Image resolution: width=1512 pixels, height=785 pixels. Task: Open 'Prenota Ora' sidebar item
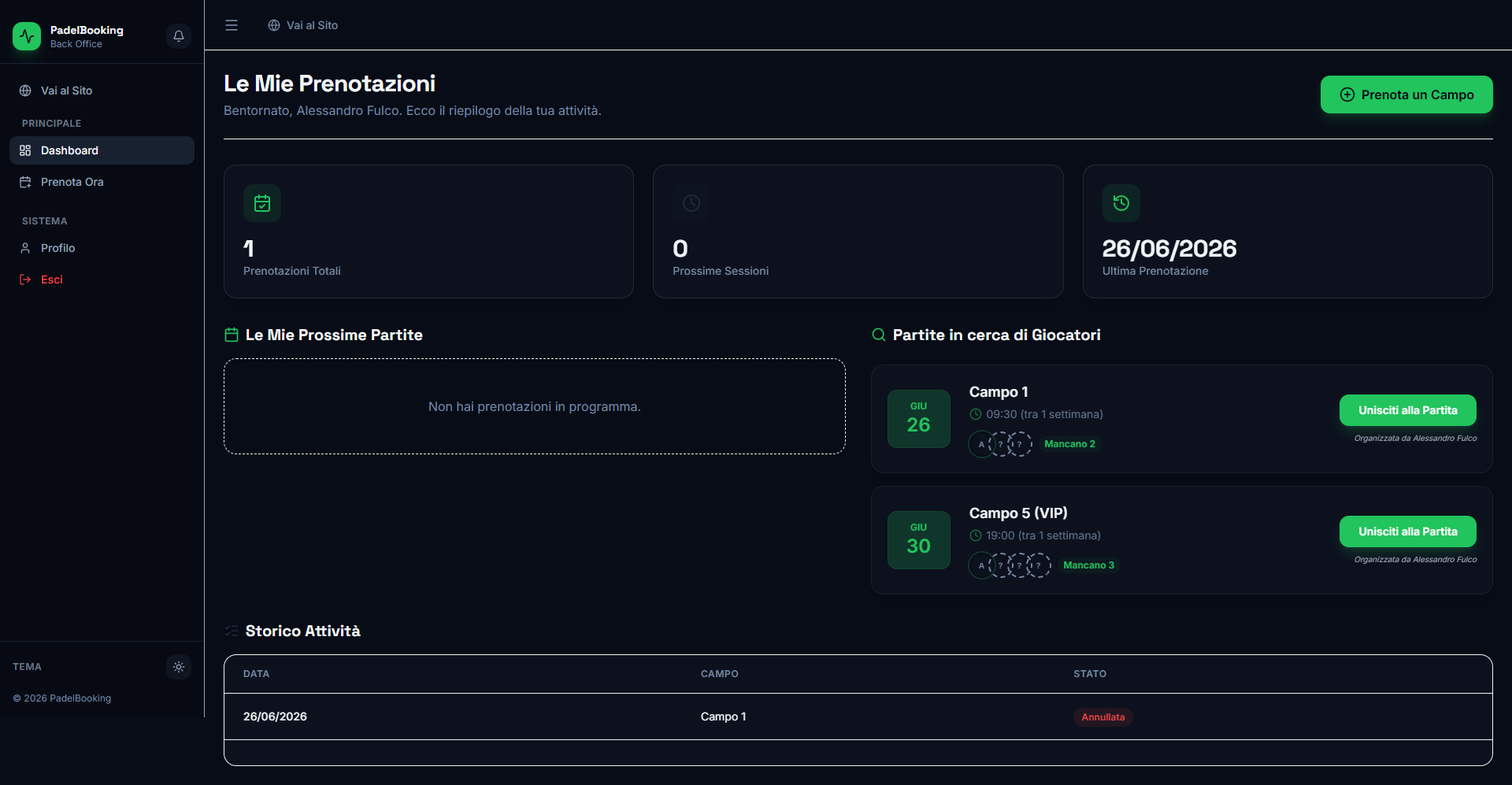coord(102,182)
